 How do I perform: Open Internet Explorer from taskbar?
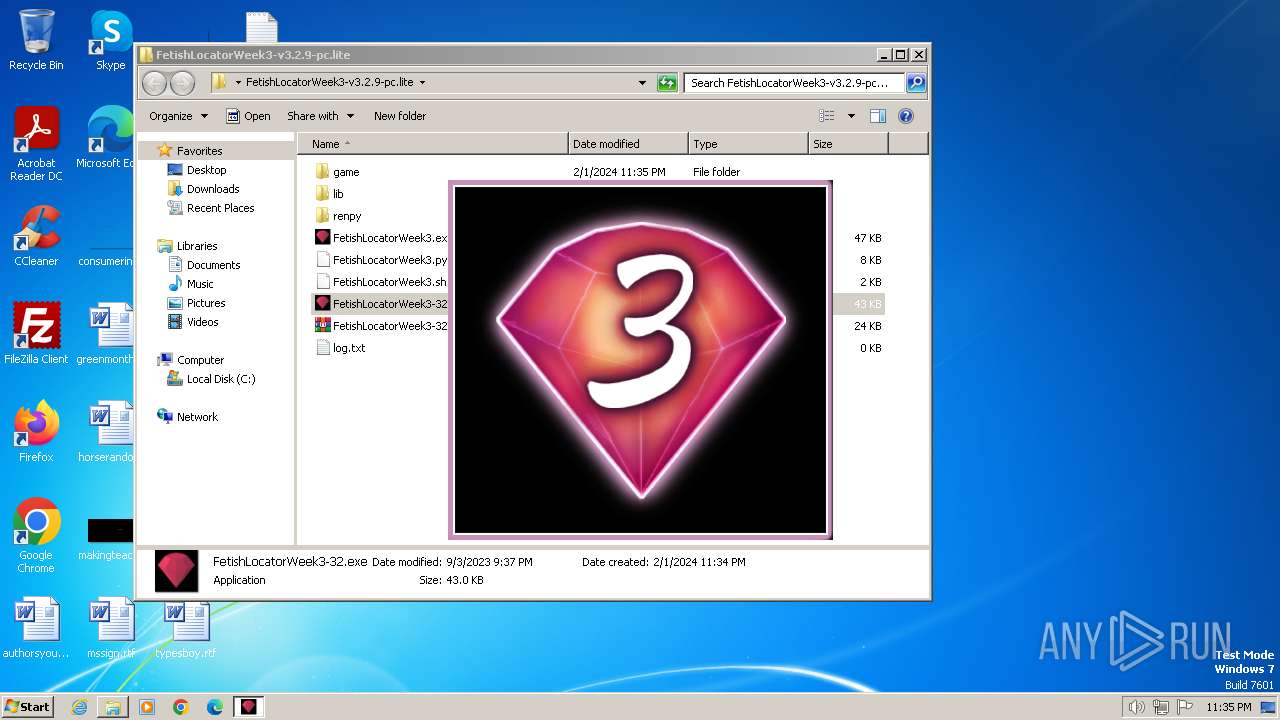pyautogui.click(x=79, y=707)
